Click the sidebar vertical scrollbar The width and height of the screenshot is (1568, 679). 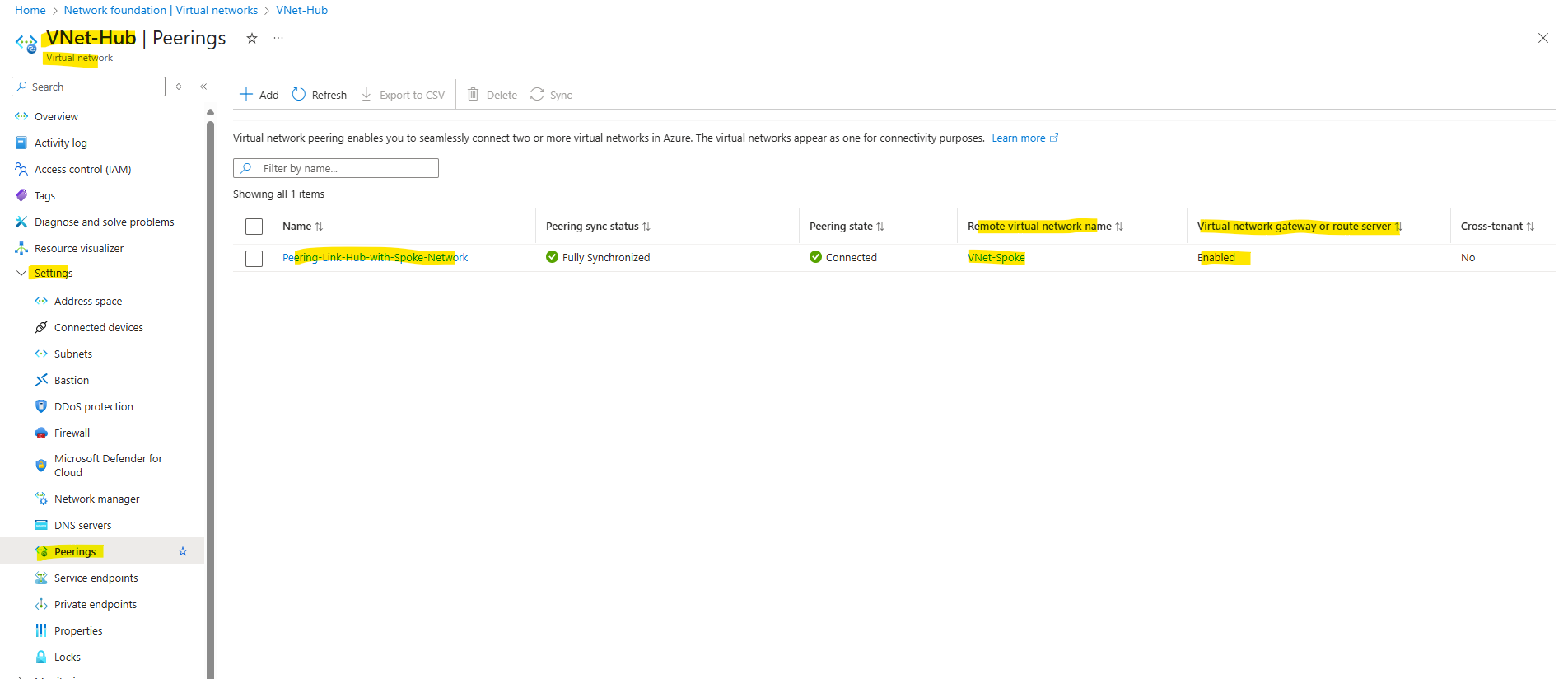click(x=210, y=400)
